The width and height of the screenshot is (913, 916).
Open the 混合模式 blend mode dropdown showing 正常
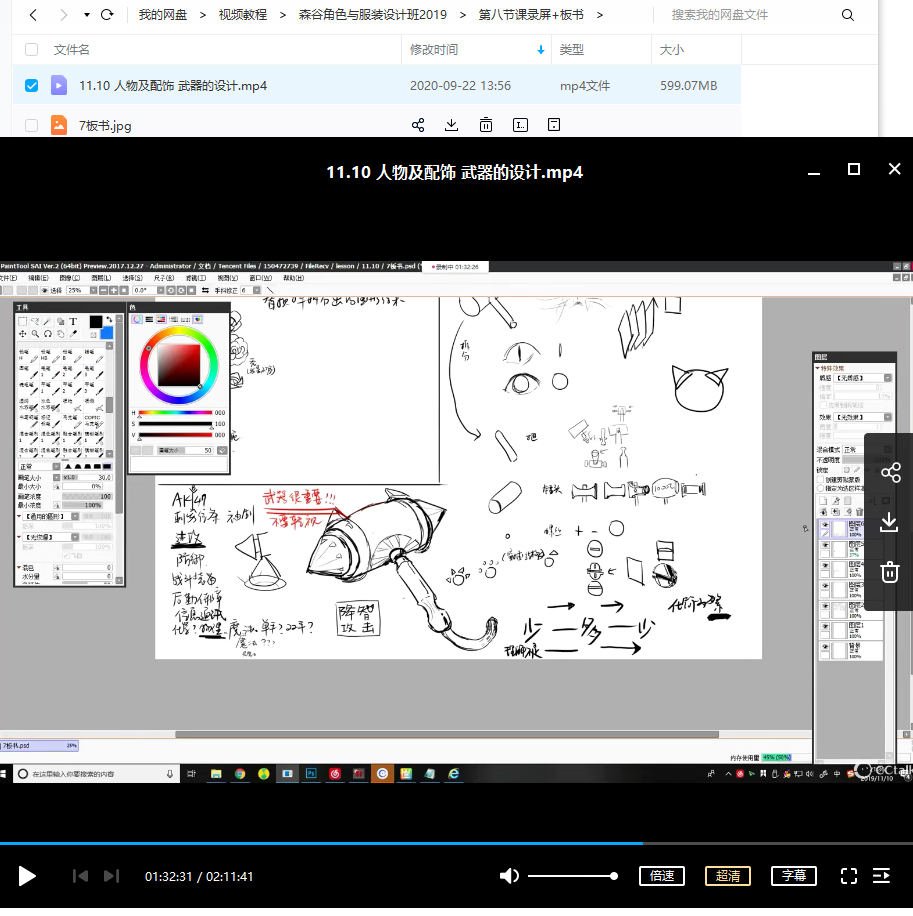point(851,449)
